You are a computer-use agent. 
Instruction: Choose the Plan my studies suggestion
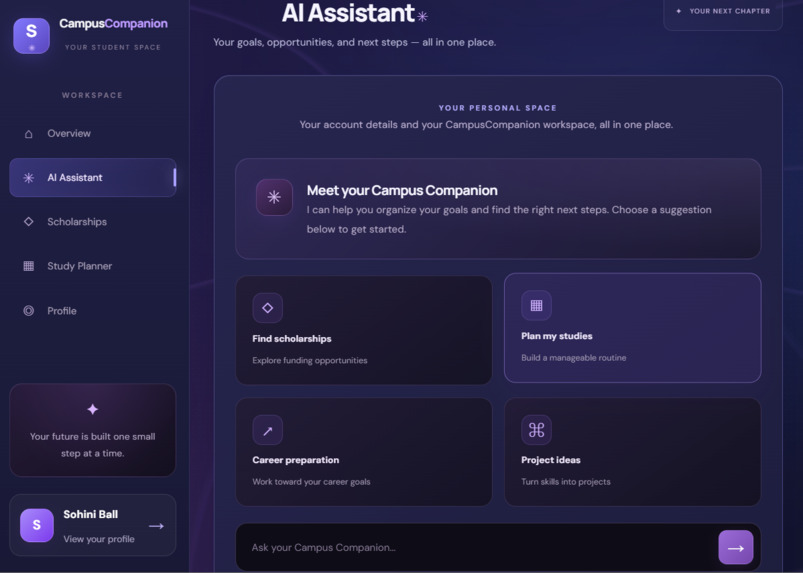click(x=632, y=328)
